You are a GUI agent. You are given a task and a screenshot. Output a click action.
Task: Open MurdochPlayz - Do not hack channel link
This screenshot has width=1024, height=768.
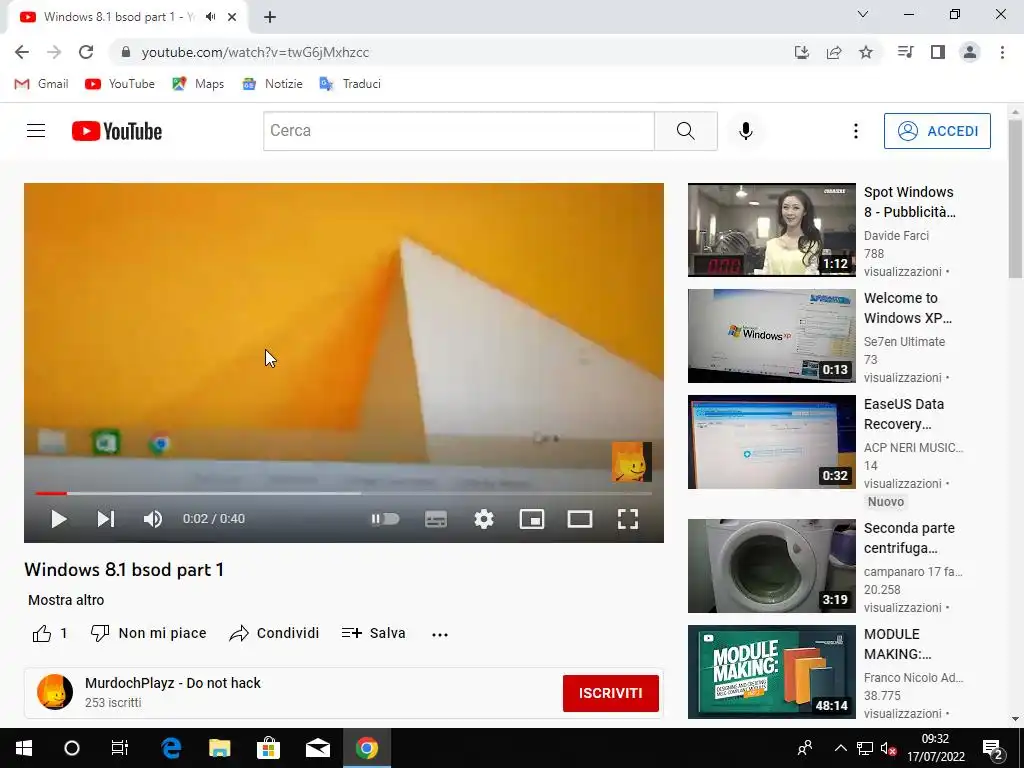pos(172,683)
